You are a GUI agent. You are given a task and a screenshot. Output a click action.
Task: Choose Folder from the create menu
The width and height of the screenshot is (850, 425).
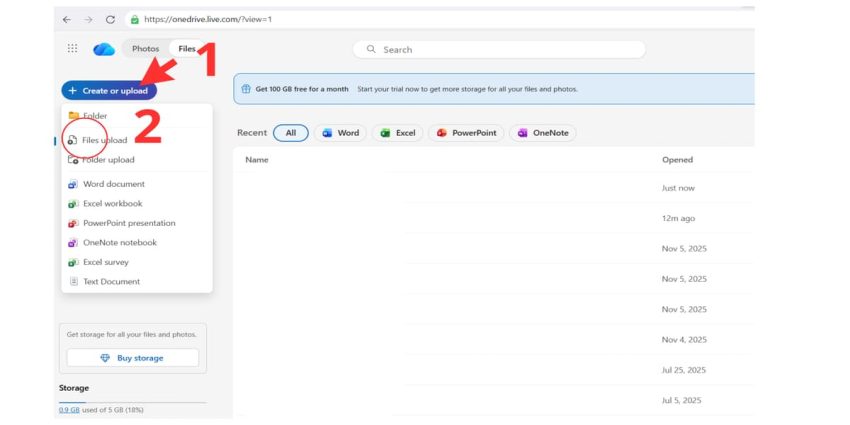tap(137, 116)
